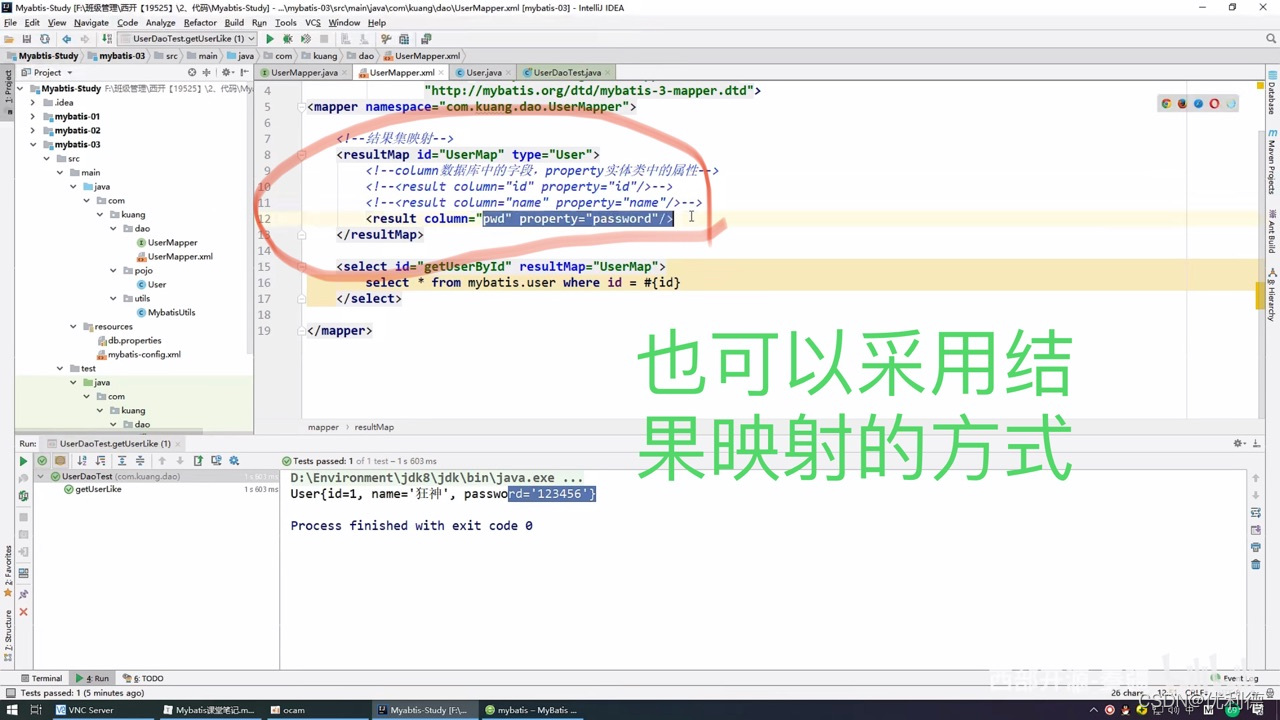
Task: Open the Terminal tool window
Action: [x=40, y=678]
